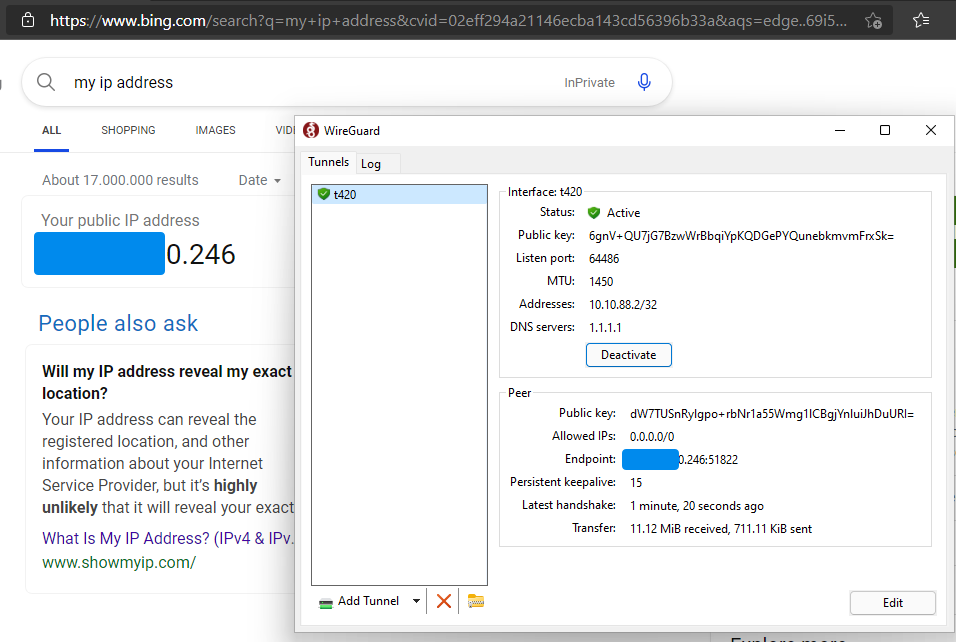Viewport: 956px width, 642px height.
Task: Open the favorites list icon
Action: coord(921,20)
